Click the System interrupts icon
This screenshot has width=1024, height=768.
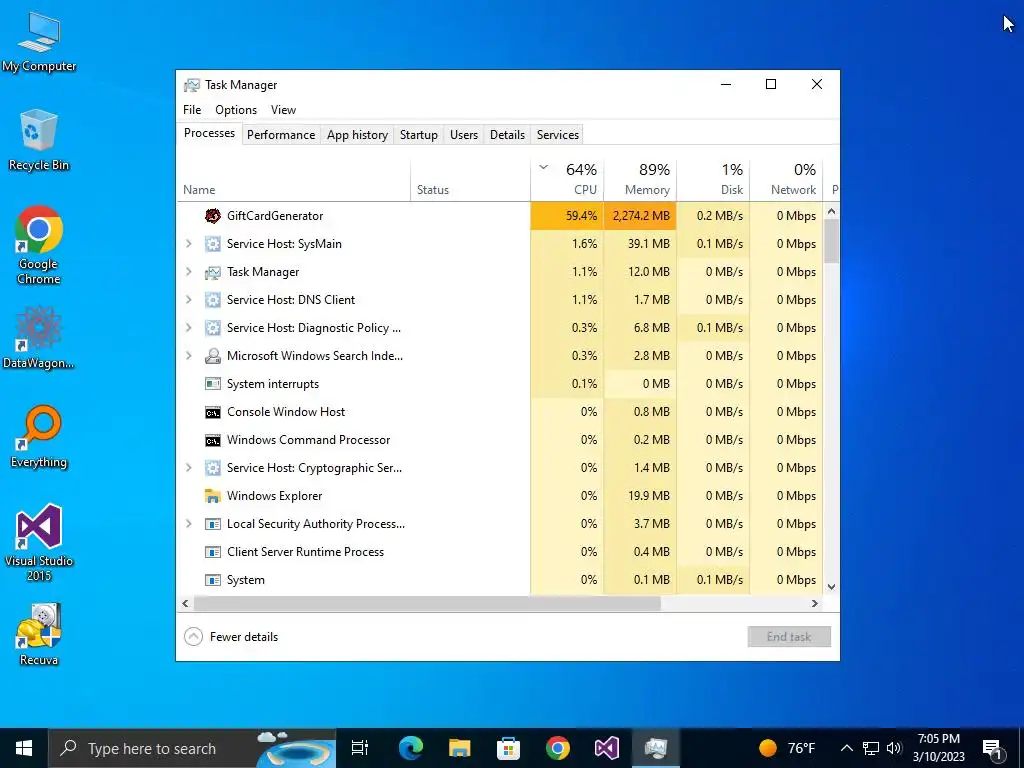coord(212,384)
